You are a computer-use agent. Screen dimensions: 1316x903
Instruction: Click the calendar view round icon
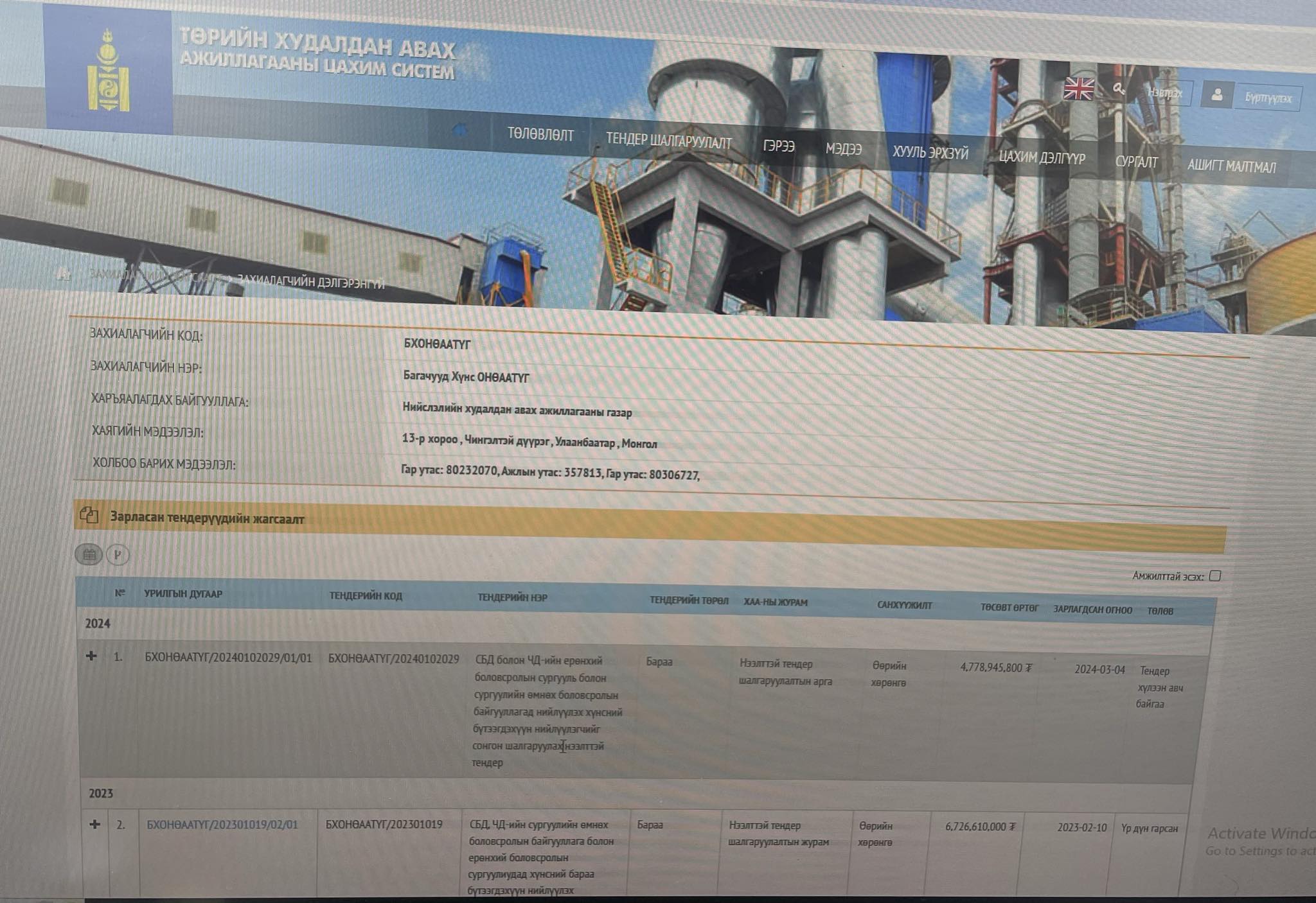pyautogui.click(x=89, y=554)
